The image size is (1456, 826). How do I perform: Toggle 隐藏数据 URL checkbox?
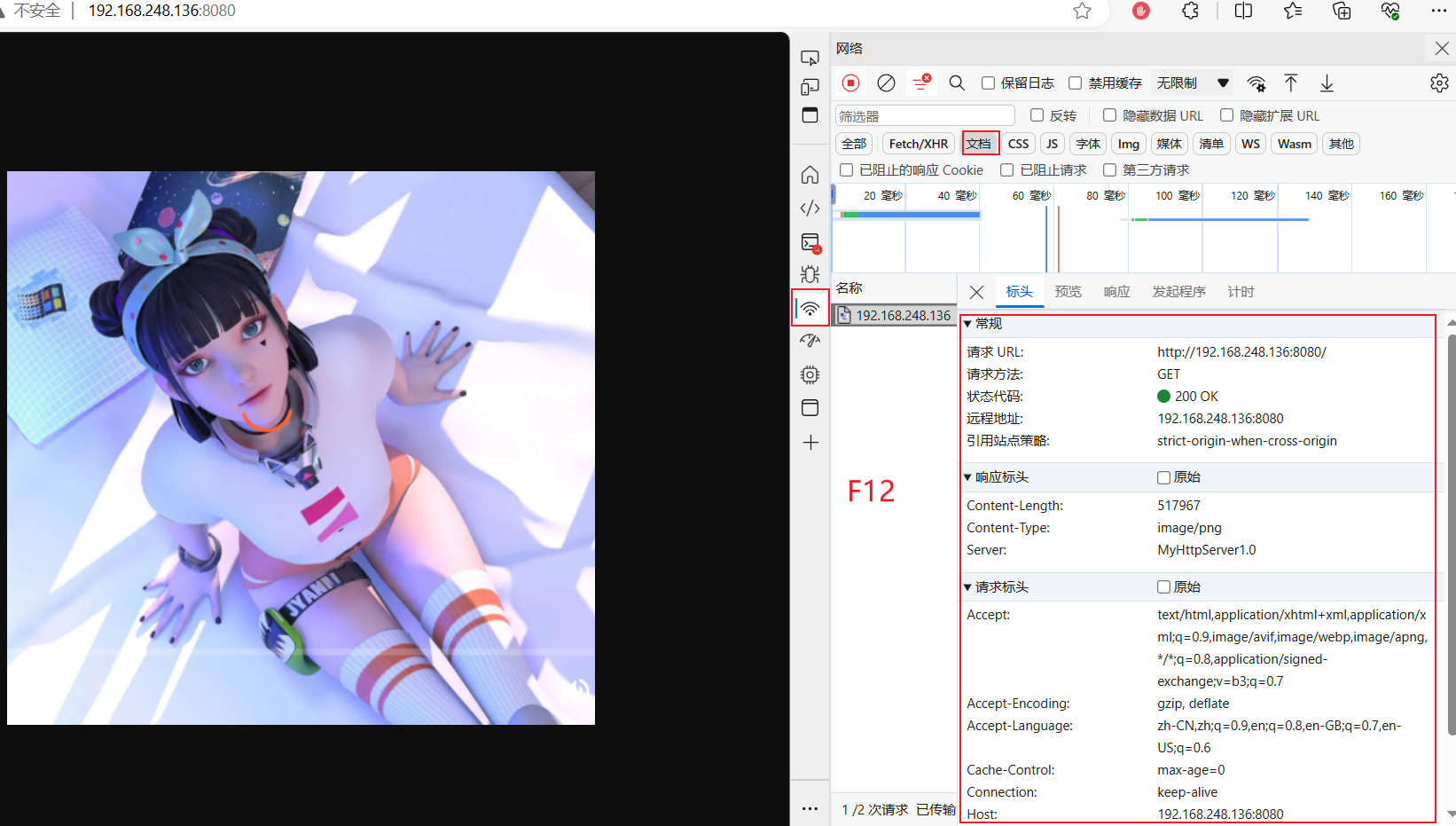(x=1109, y=115)
